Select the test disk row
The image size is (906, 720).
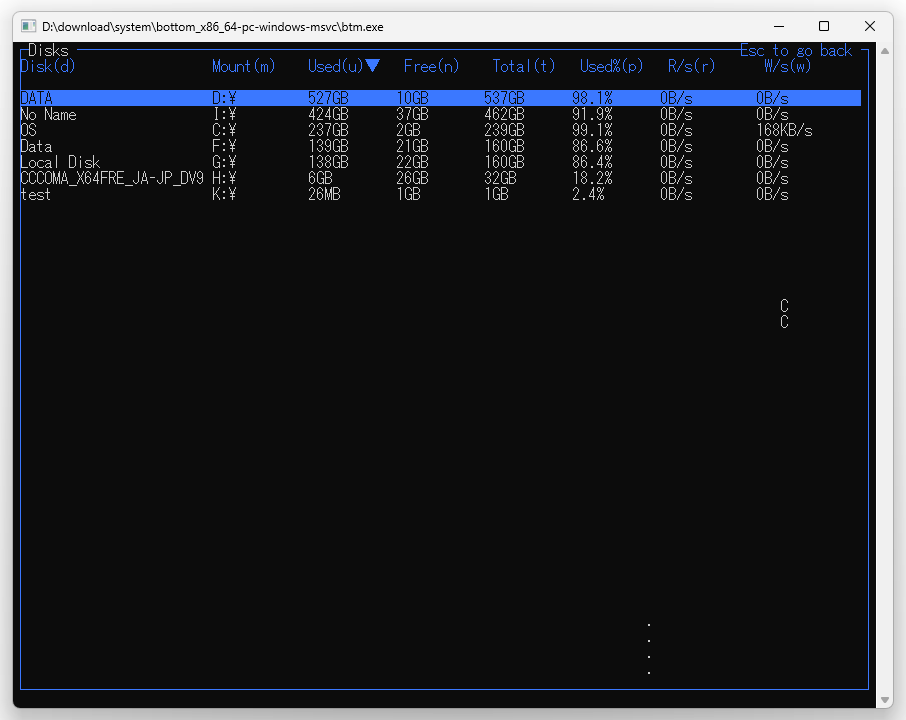point(440,195)
